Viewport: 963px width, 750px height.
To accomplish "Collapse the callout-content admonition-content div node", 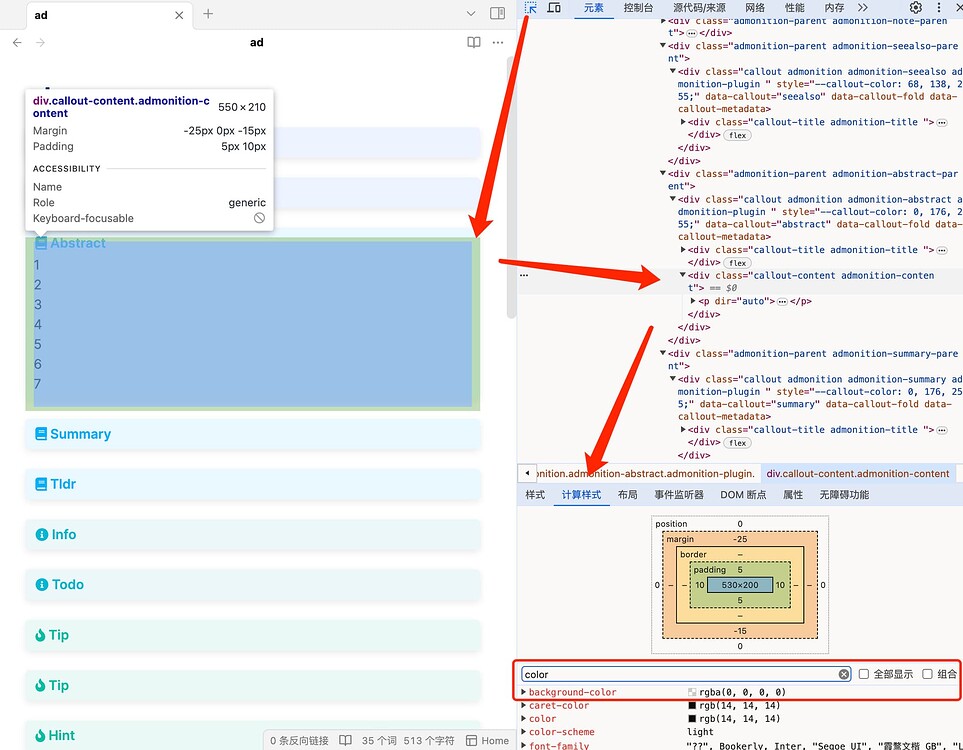I will click(x=683, y=275).
